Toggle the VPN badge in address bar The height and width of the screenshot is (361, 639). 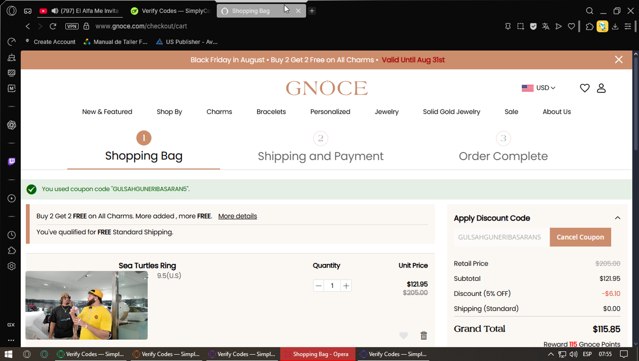pos(72,26)
